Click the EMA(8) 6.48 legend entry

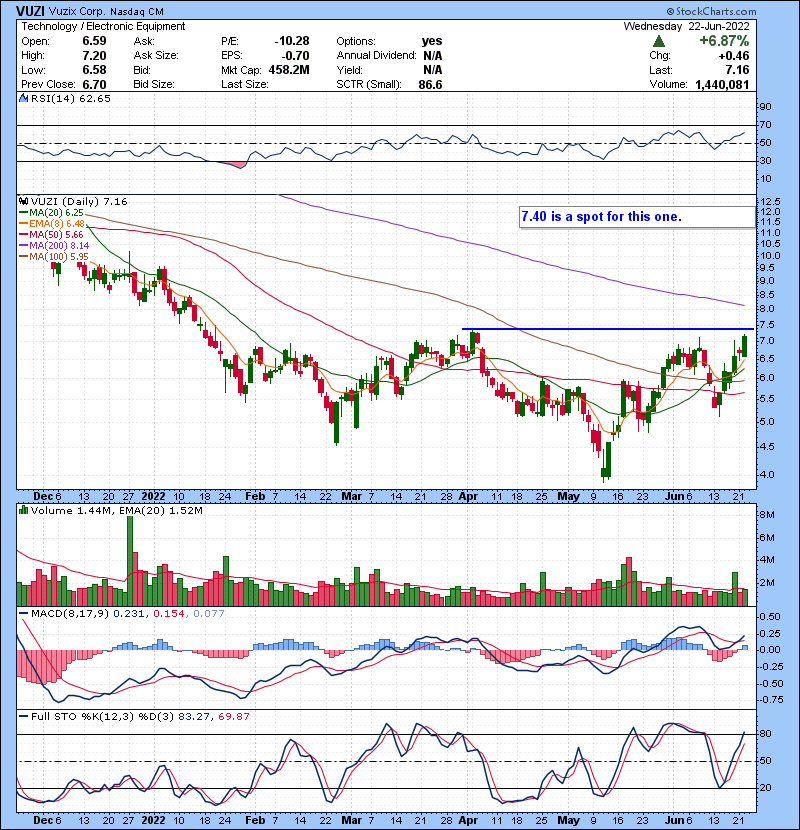[57, 223]
